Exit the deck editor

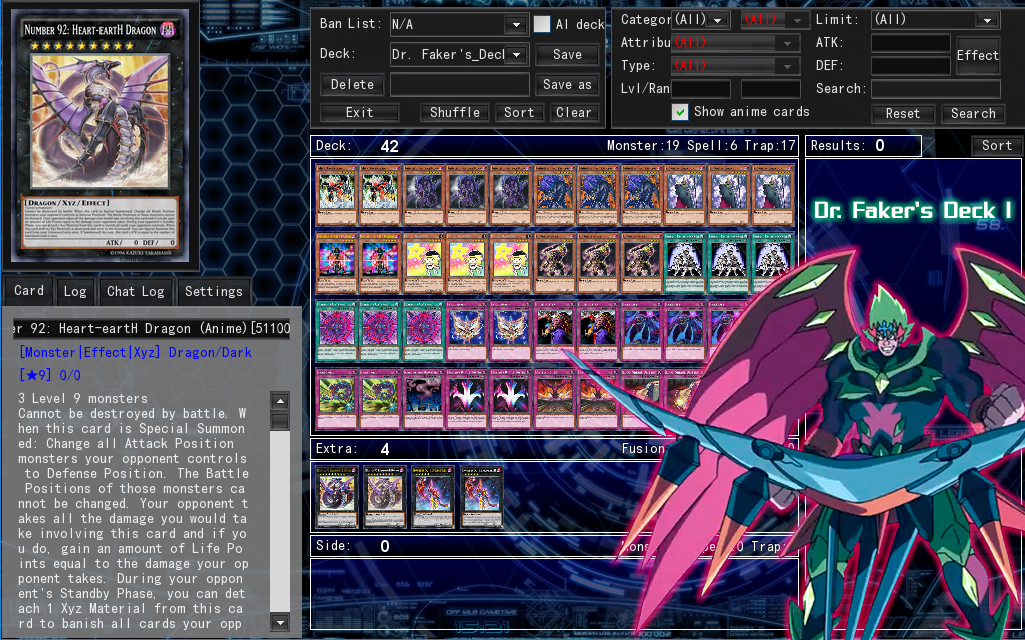pyautogui.click(x=360, y=112)
